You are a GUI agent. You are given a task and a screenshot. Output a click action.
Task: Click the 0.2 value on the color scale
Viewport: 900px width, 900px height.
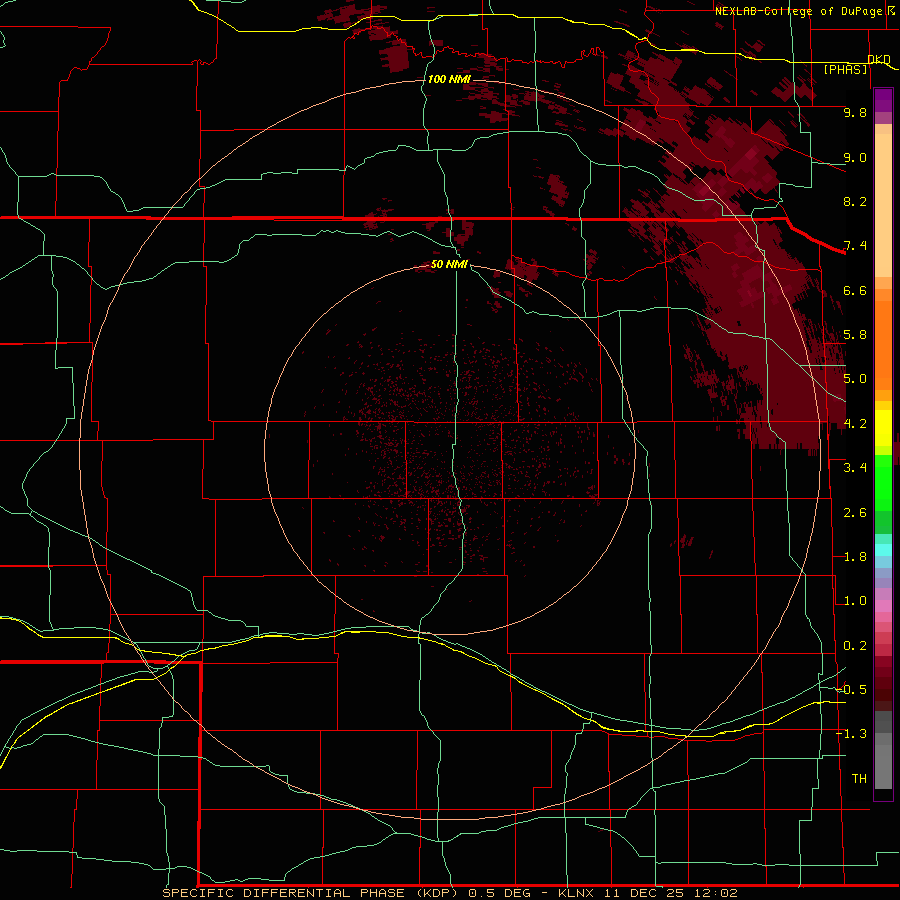(x=855, y=646)
